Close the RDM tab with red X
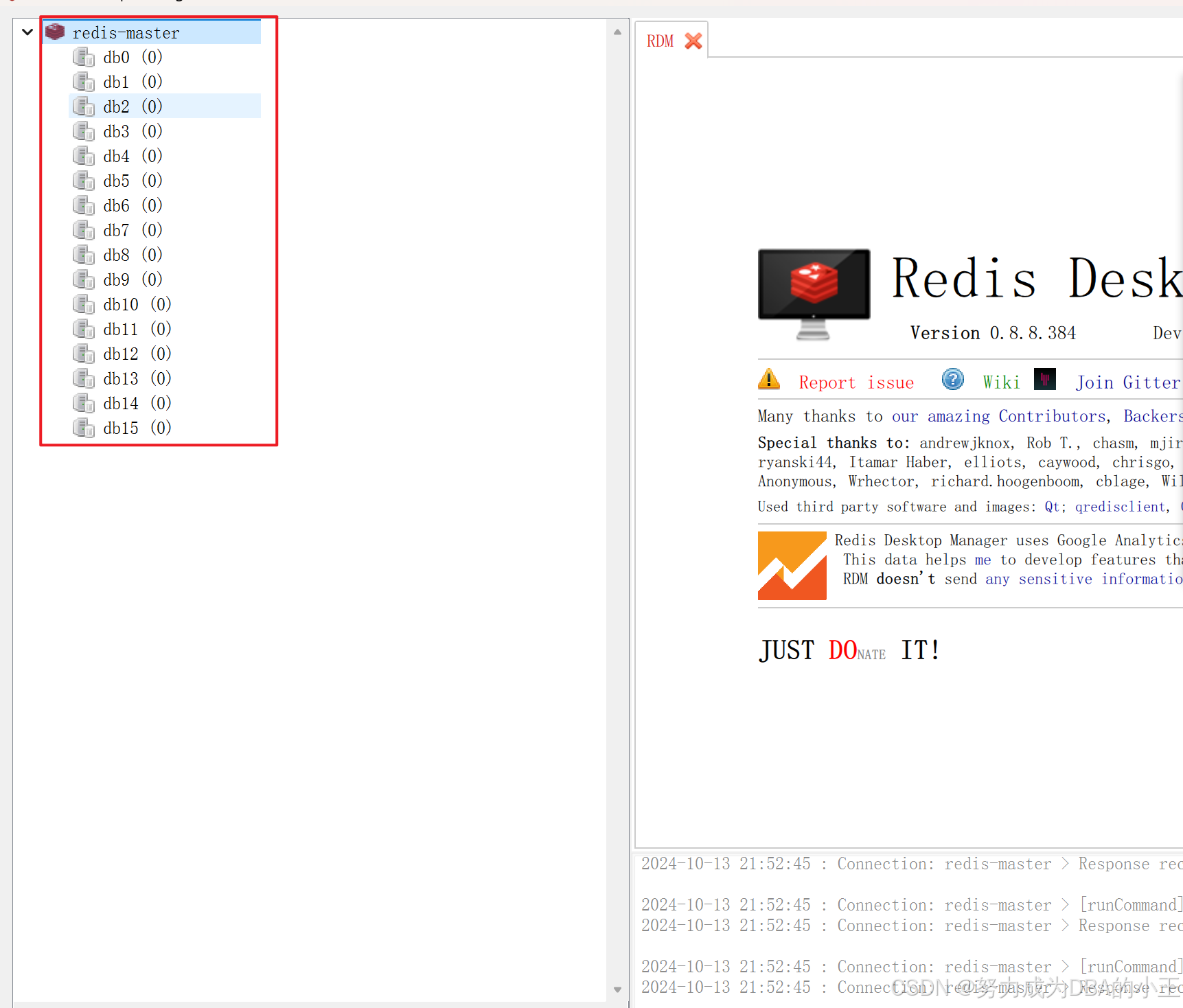 pyautogui.click(x=693, y=41)
